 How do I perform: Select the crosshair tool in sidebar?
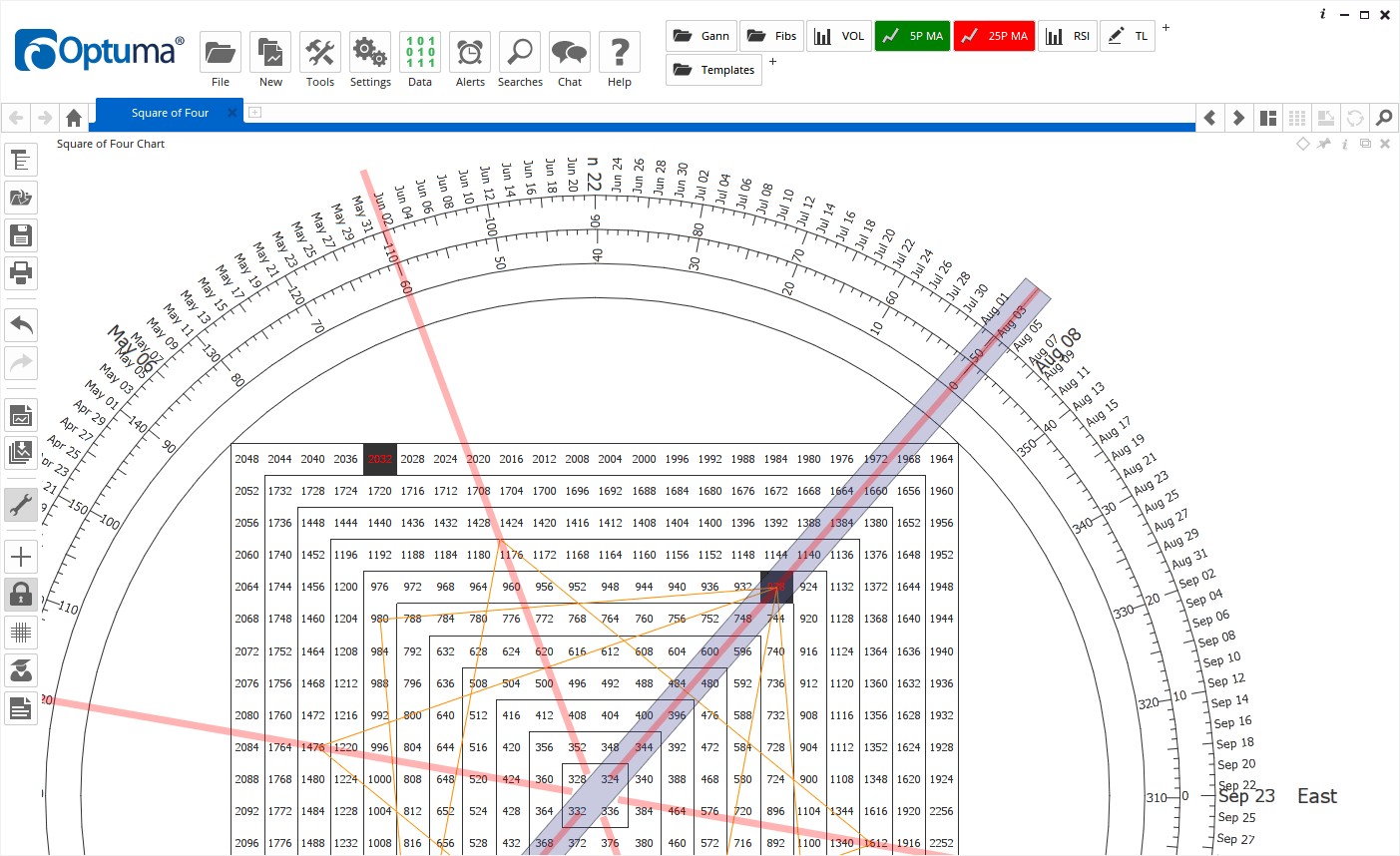(21, 556)
